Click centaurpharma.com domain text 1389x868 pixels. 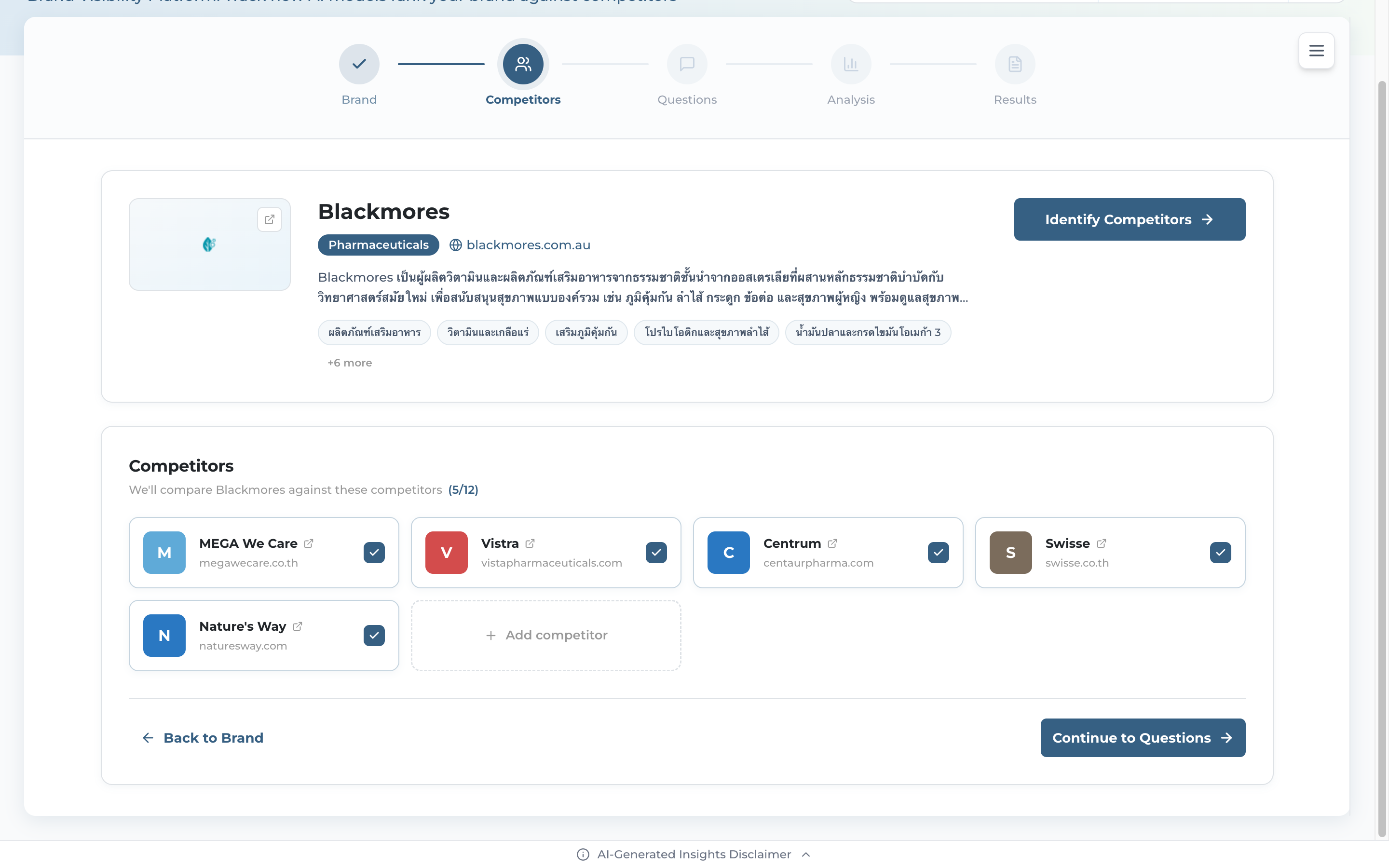pyautogui.click(x=818, y=563)
